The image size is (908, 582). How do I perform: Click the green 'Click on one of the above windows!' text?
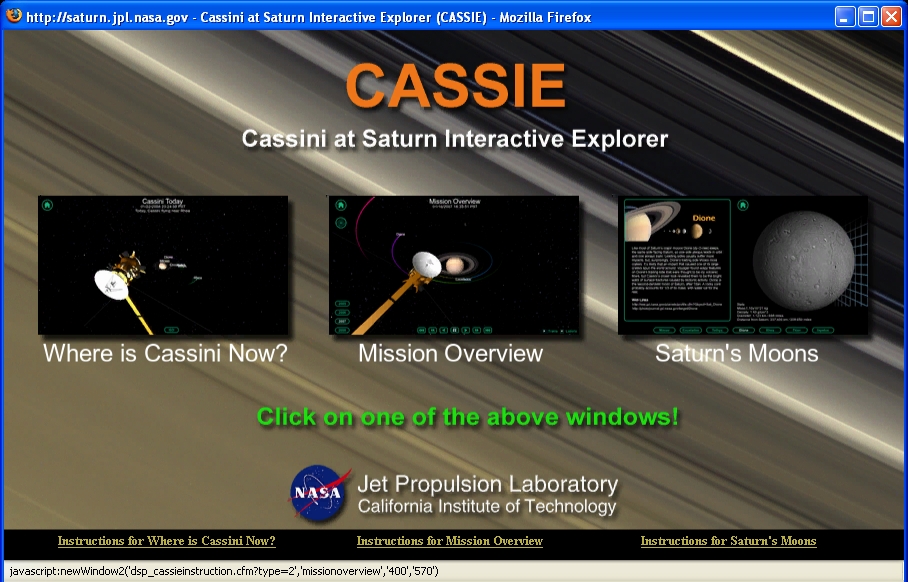467,416
